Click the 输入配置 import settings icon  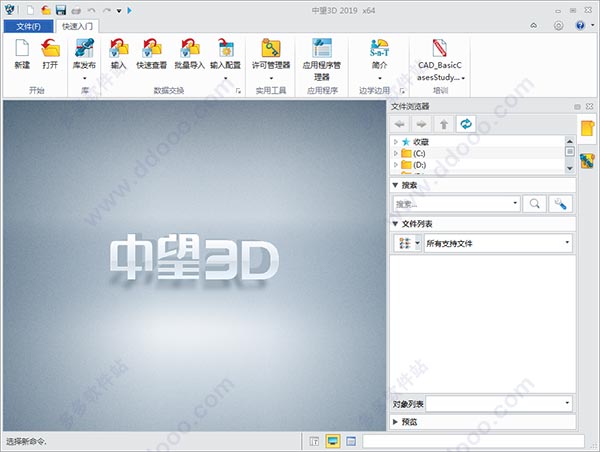pos(226,48)
